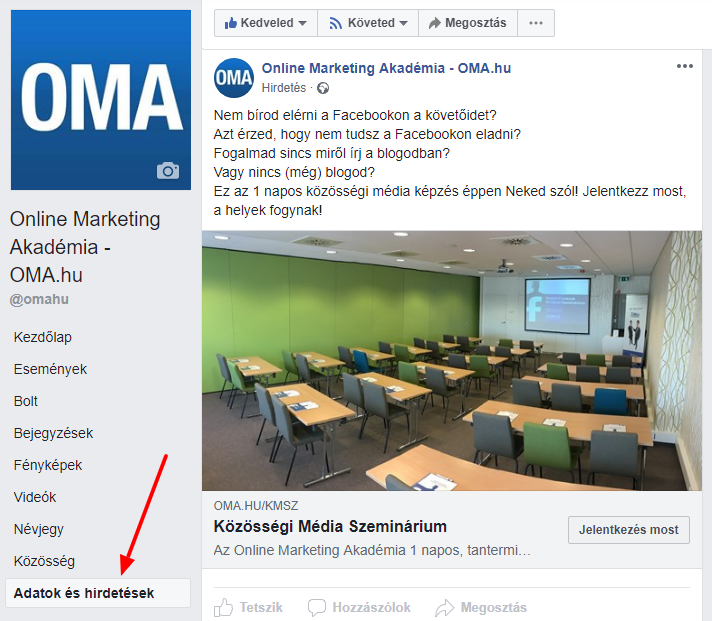Click post text 'Nem bírod elérni a Facebookon'
712x621 pixels.
355,115
